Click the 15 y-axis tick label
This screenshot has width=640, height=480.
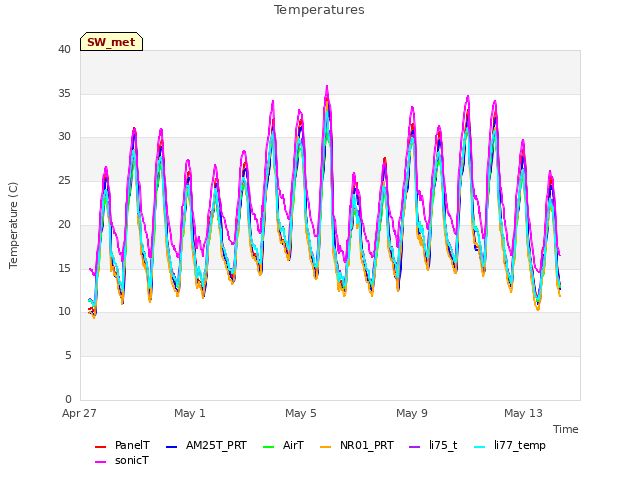[64, 268]
